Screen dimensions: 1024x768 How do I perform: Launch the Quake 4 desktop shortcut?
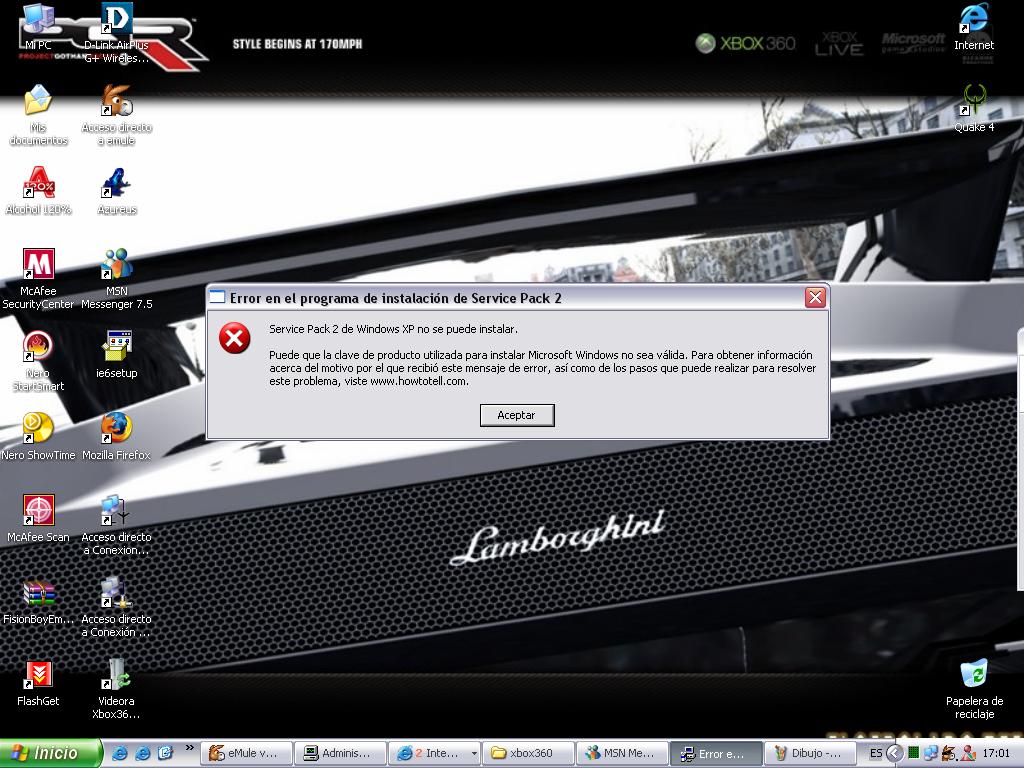[x=974, y=108]
